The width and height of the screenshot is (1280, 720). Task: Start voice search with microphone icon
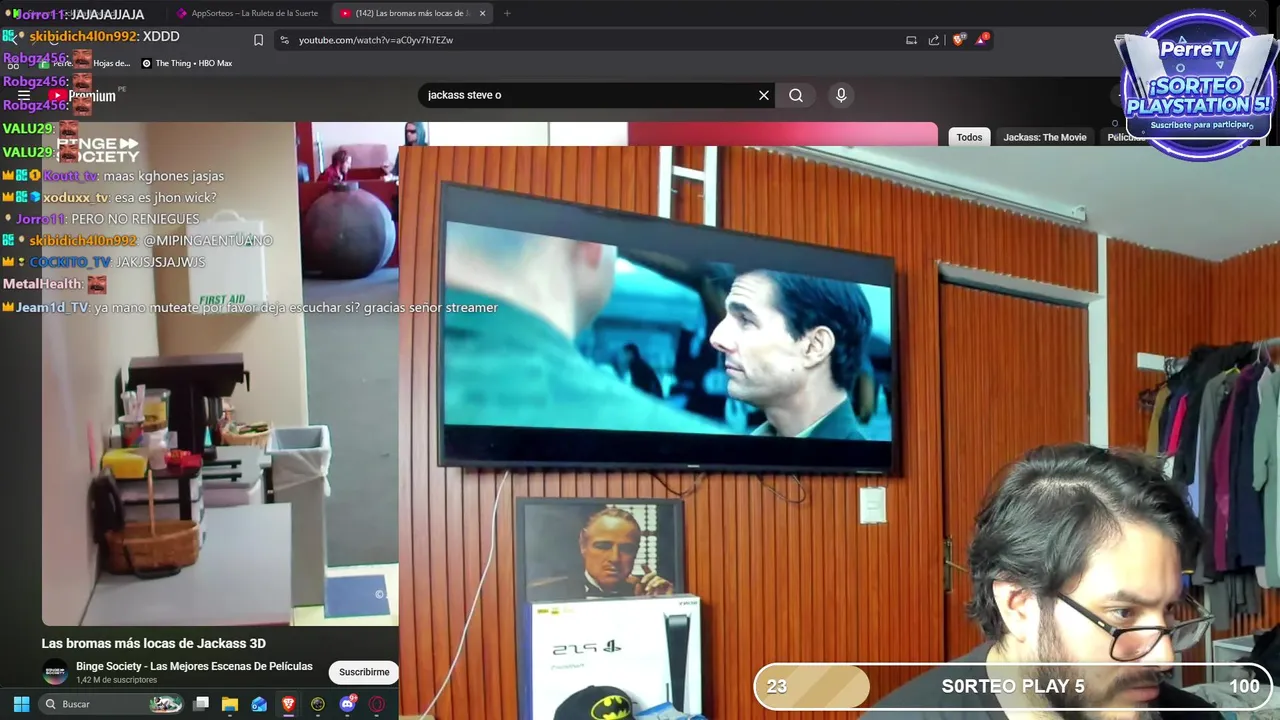[841, 95]
